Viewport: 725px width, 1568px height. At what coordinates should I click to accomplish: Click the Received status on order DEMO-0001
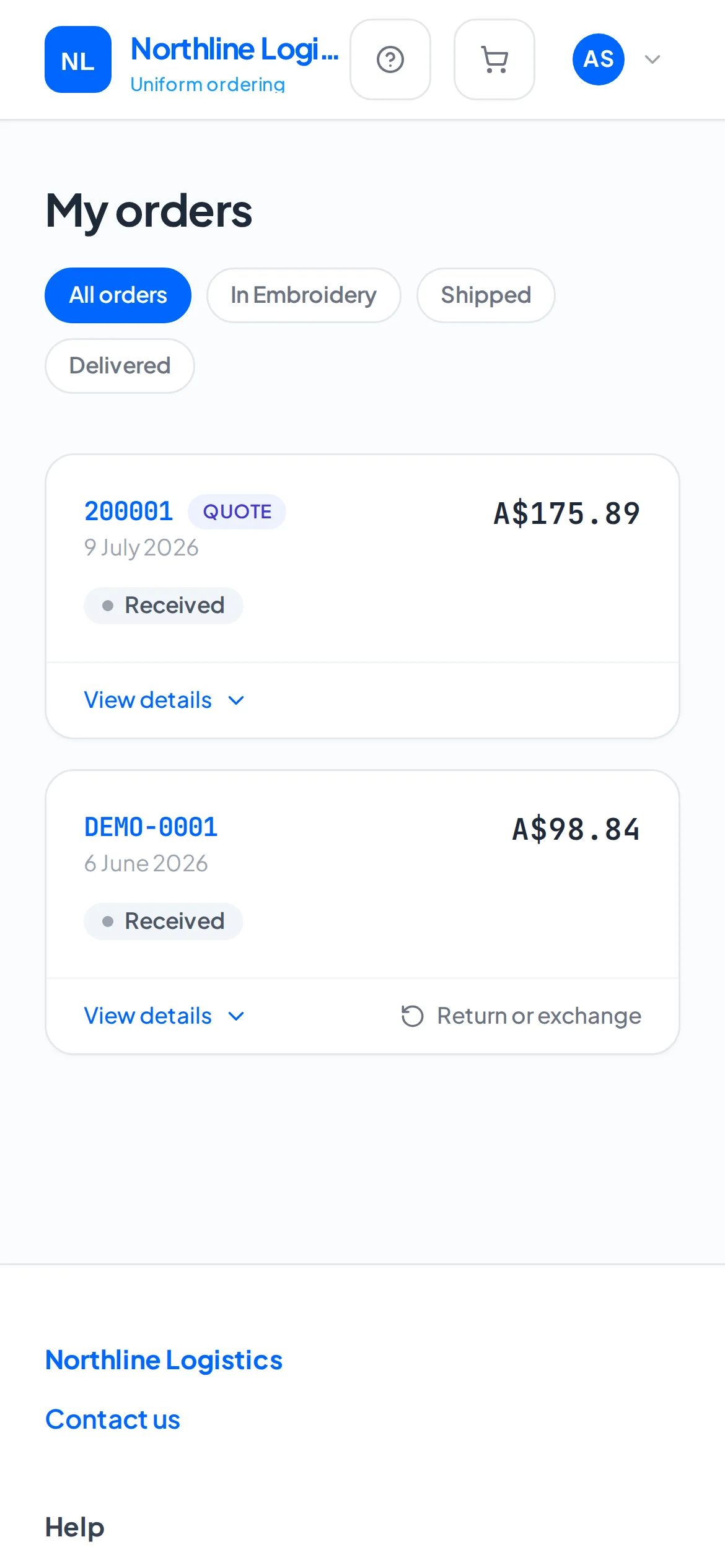click(x=164, y=921)
